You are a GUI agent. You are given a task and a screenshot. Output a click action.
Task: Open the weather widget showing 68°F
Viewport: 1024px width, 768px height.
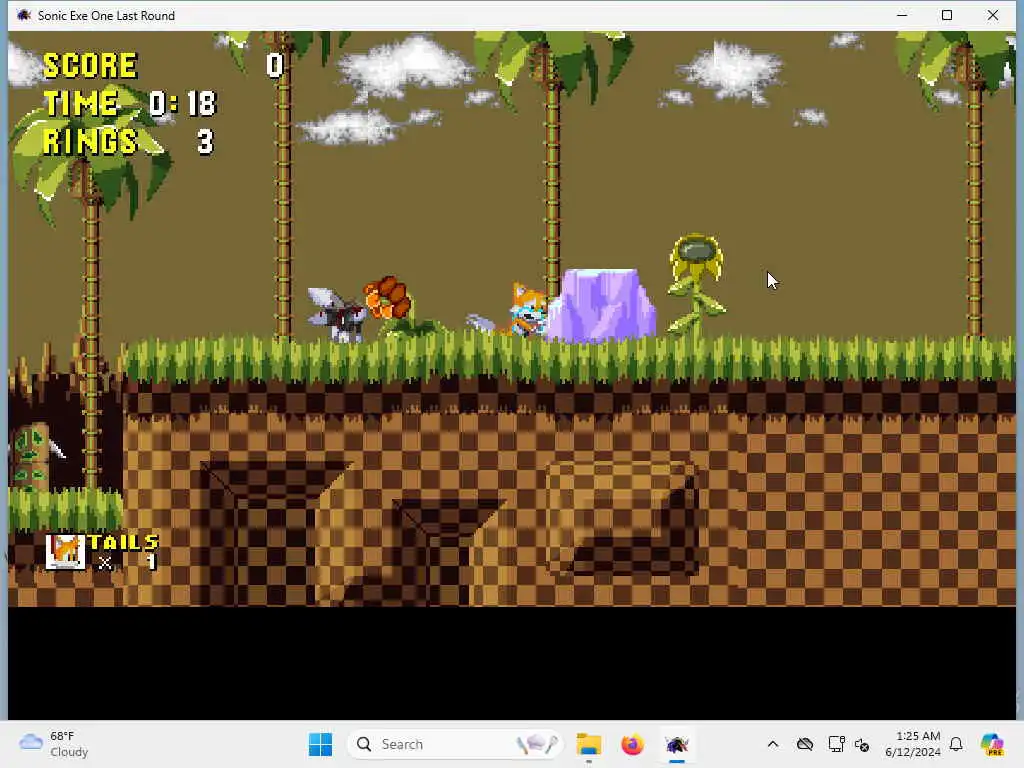pyautogui.click(x=54, y=744)
